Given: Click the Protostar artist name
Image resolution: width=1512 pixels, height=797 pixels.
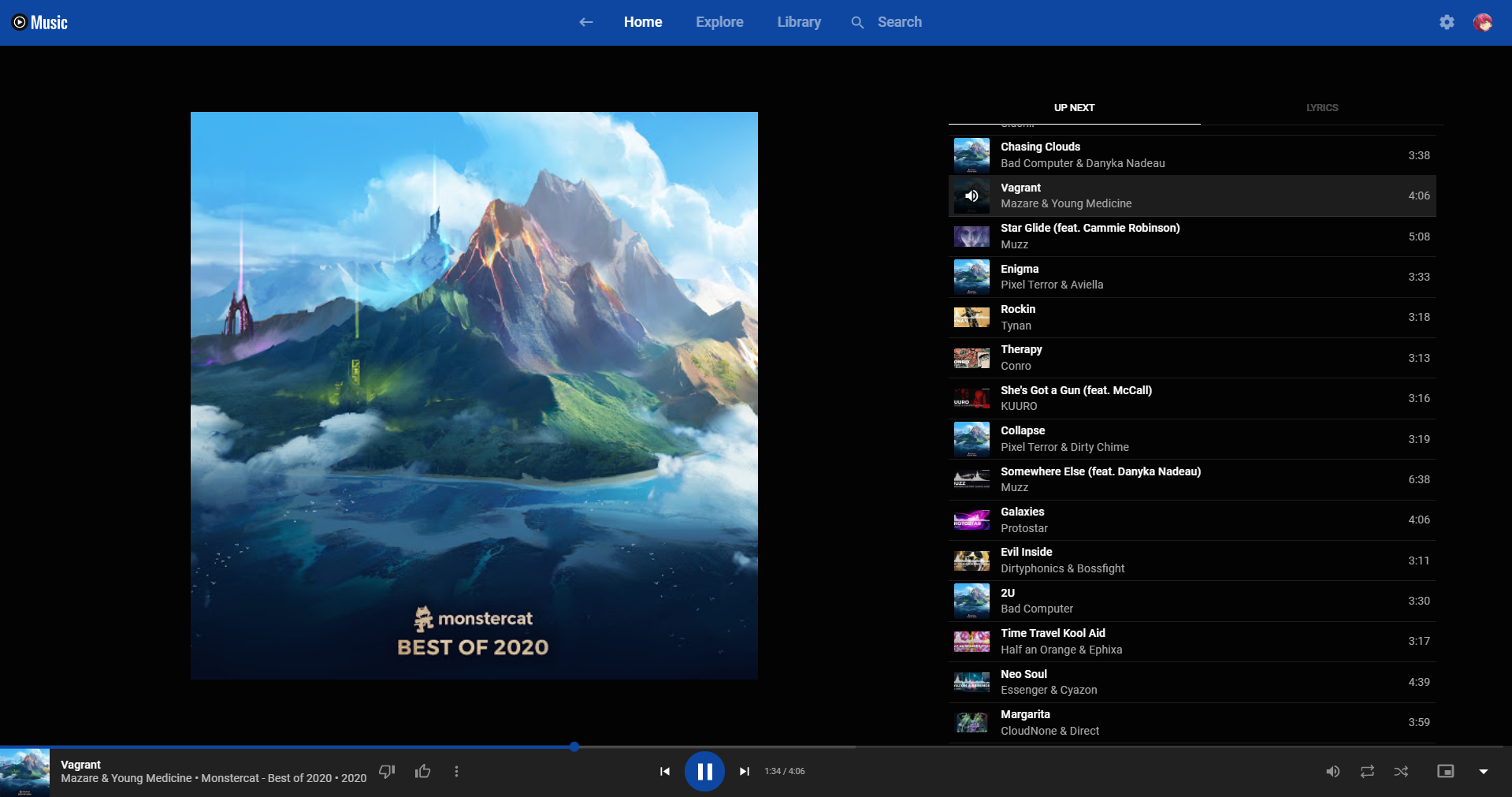Looking at the screenshot, I should pos(1024,528).
